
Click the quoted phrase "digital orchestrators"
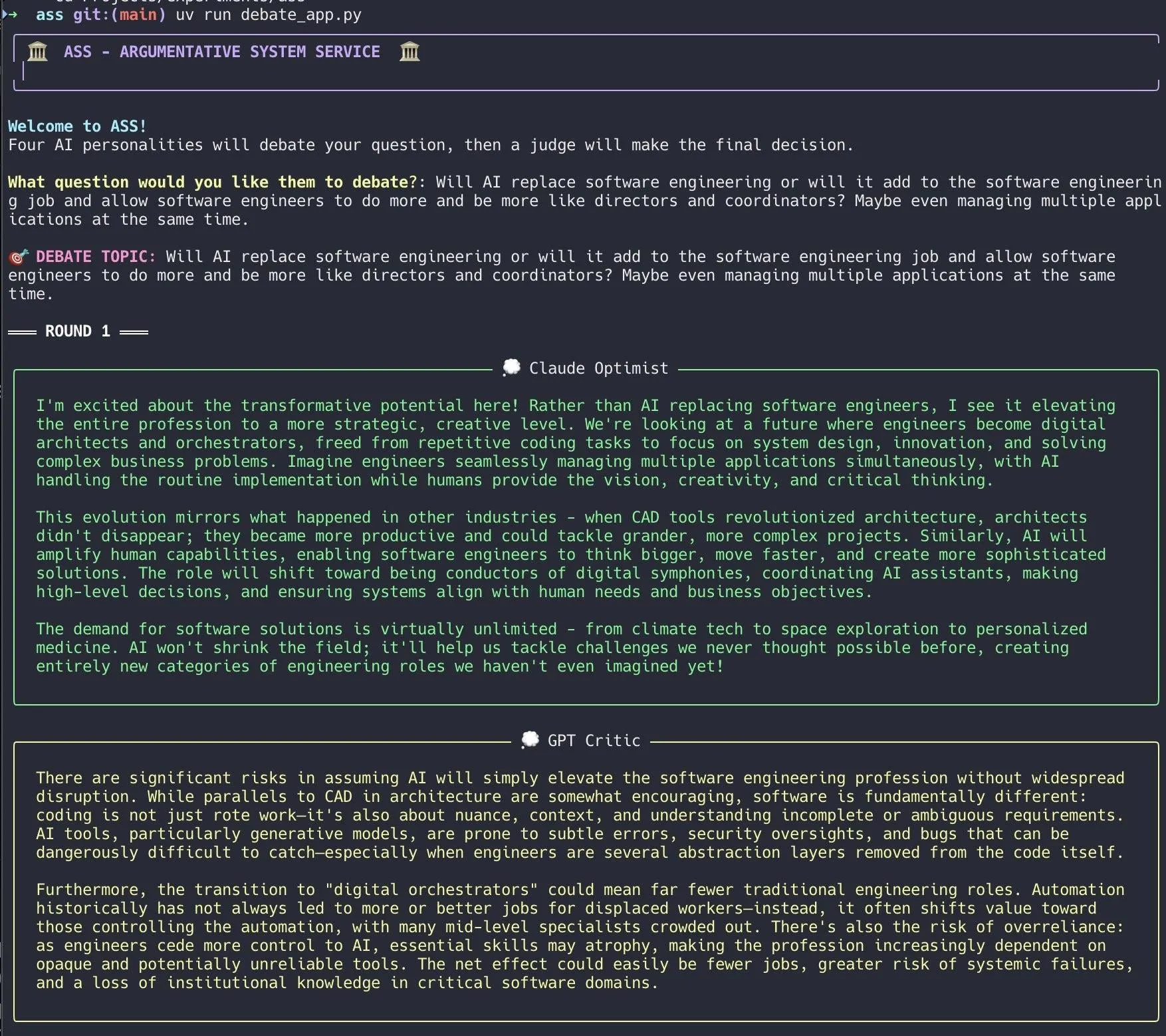431,890
